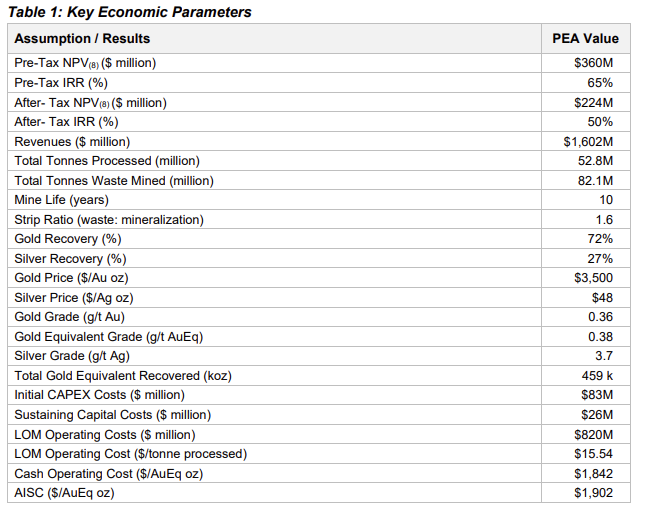Viewport: 645px width, 515px height.
Task: Click the 'Table 1: Key Economic Parameters' title
Action: (x=131, y=12)
